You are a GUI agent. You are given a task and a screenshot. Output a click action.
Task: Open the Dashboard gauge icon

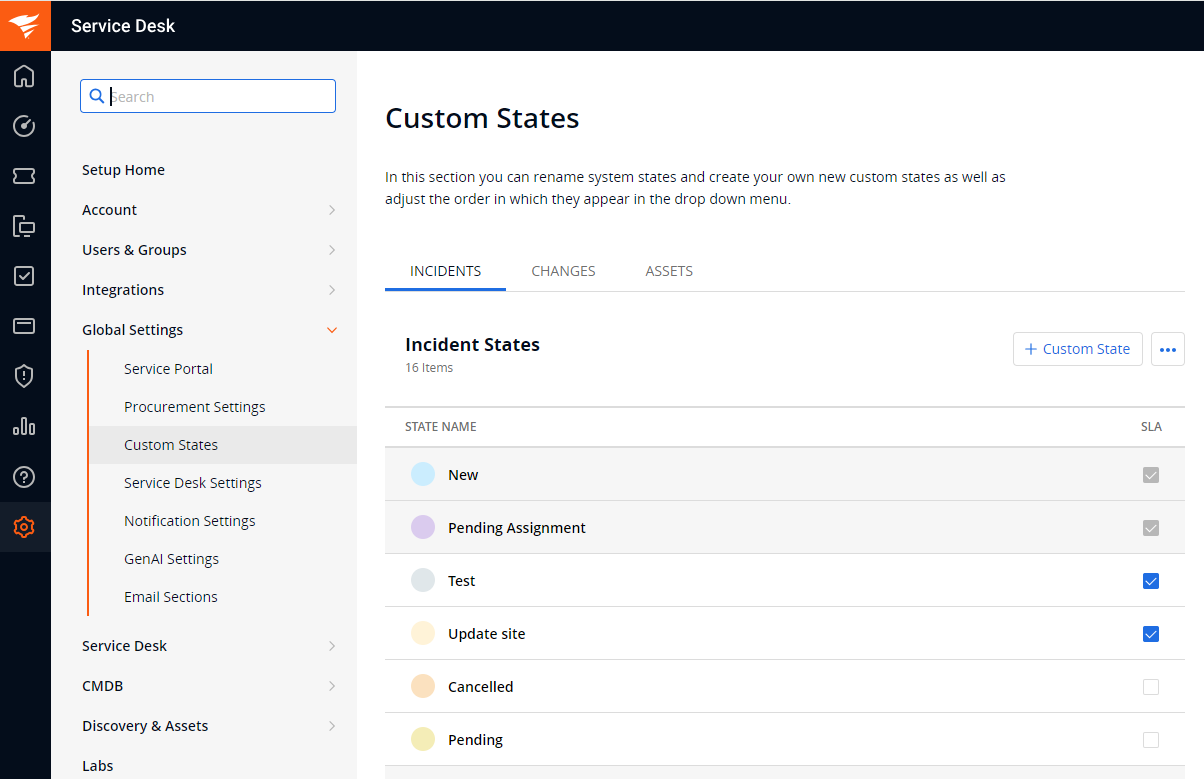click(24, 126)
